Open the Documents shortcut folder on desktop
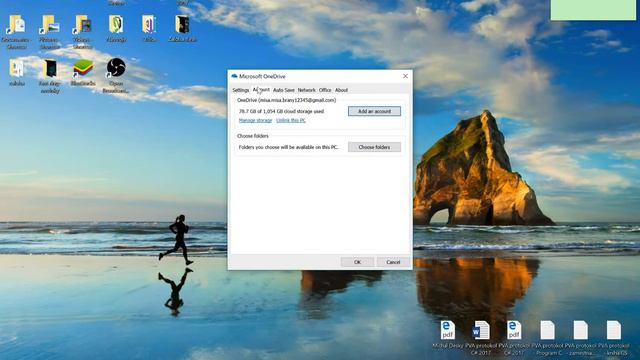640x360 pixels. (17, 32)
